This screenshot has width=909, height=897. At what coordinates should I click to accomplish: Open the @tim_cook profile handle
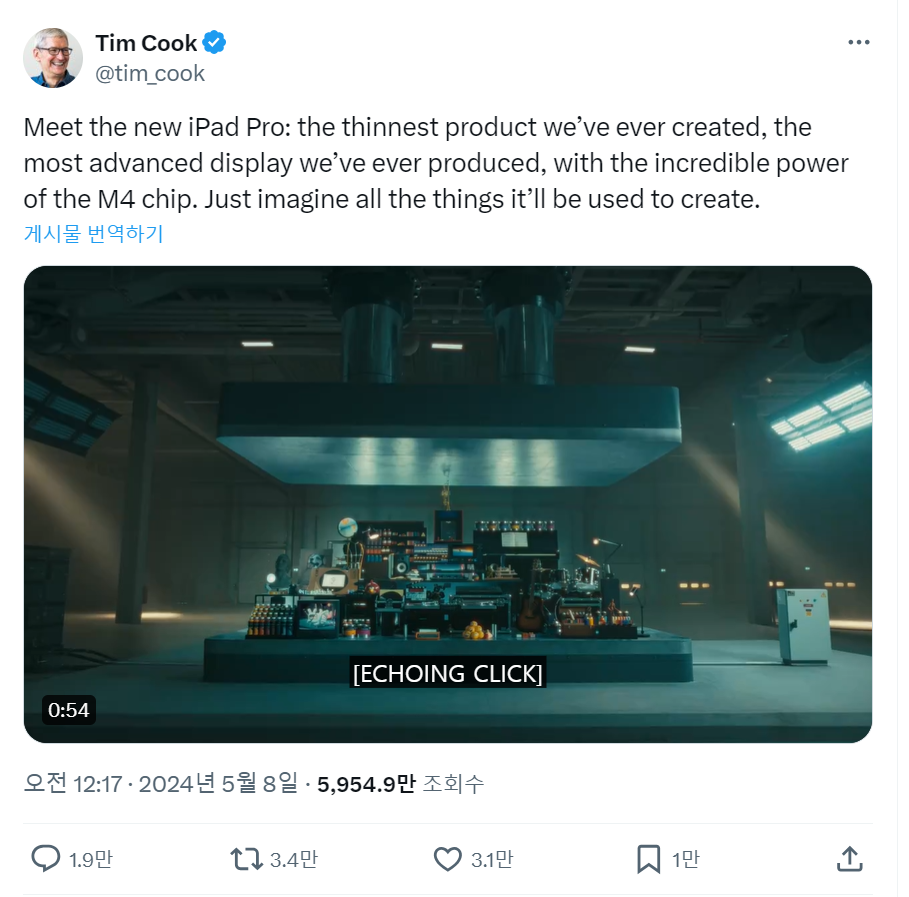(x=150, y=72)
